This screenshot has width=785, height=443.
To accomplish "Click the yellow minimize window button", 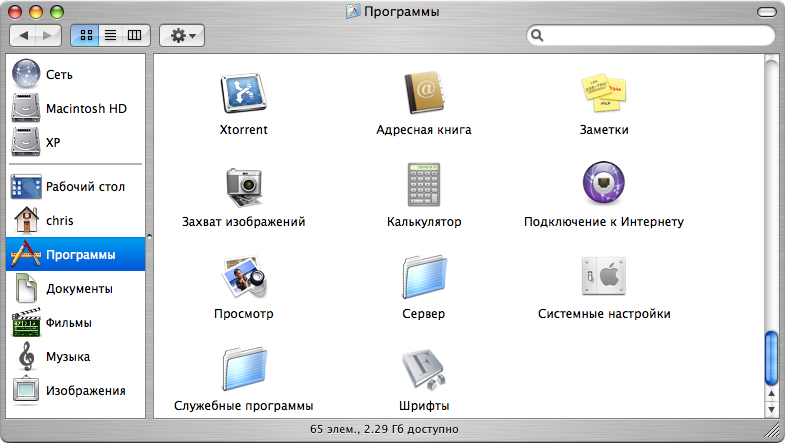I will pos(36,12).
